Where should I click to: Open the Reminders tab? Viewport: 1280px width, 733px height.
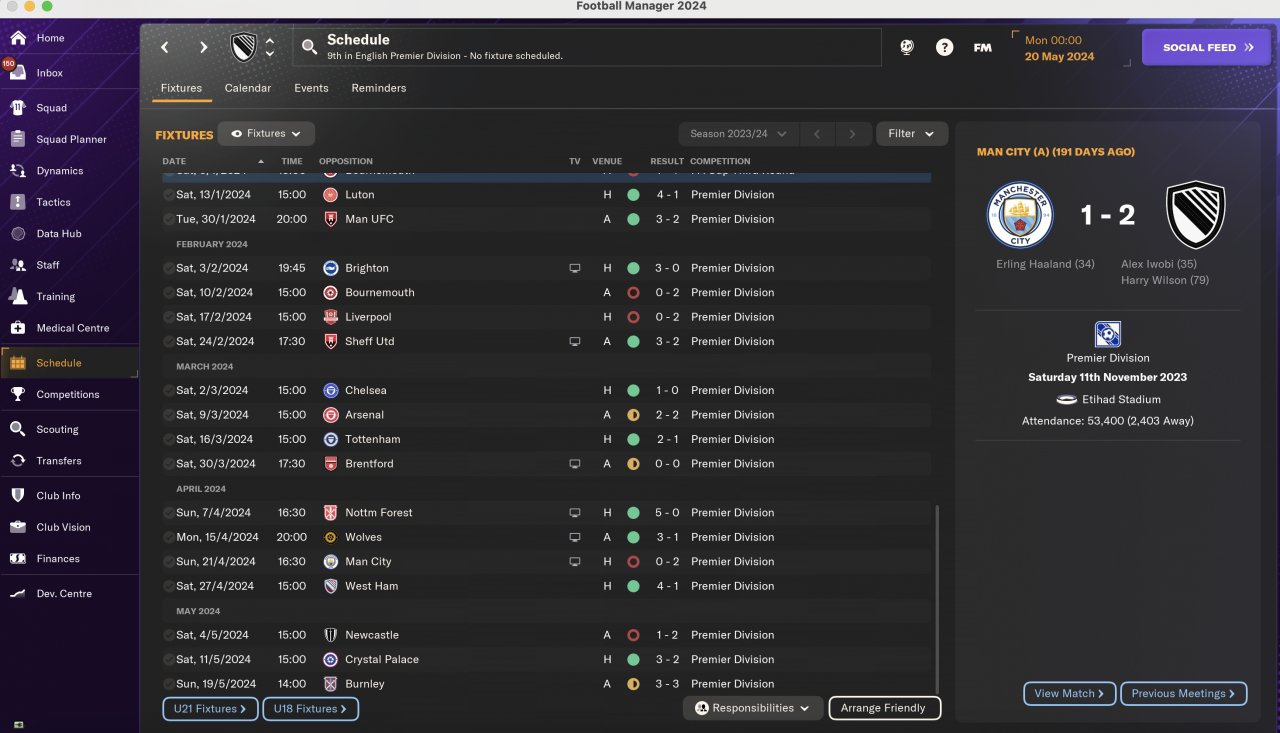tap(379, 88)
